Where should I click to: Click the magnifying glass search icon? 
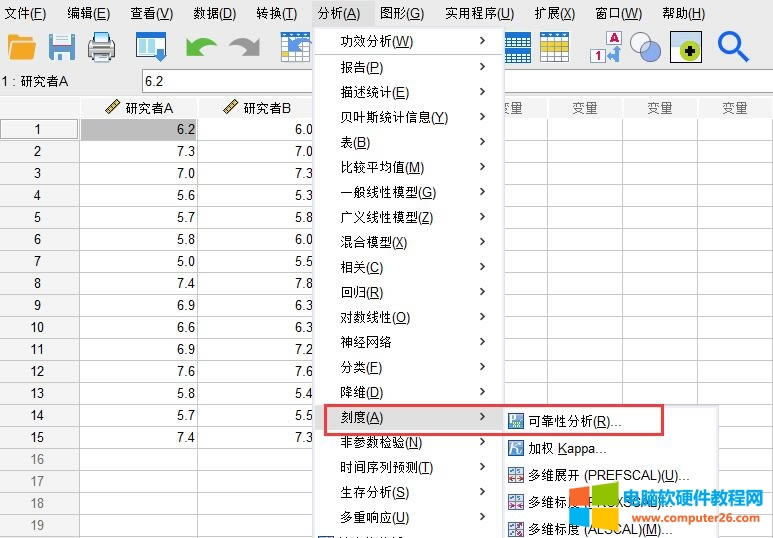pos(733,47)
